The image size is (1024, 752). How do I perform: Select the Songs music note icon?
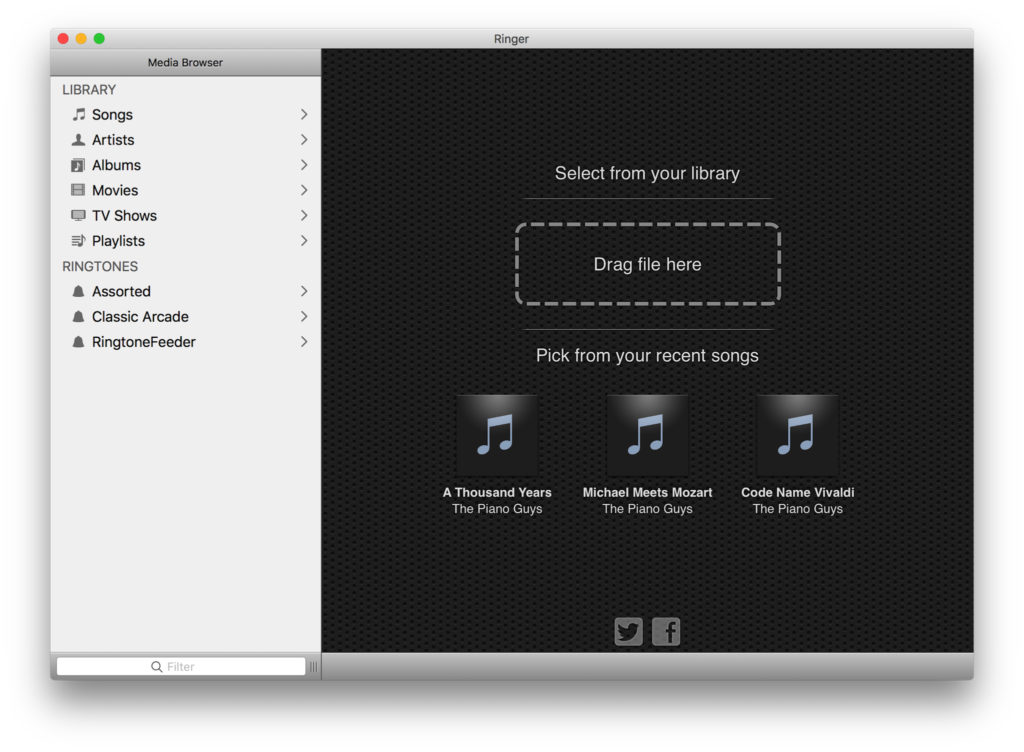pyautogui.click(x=78, y=115)
